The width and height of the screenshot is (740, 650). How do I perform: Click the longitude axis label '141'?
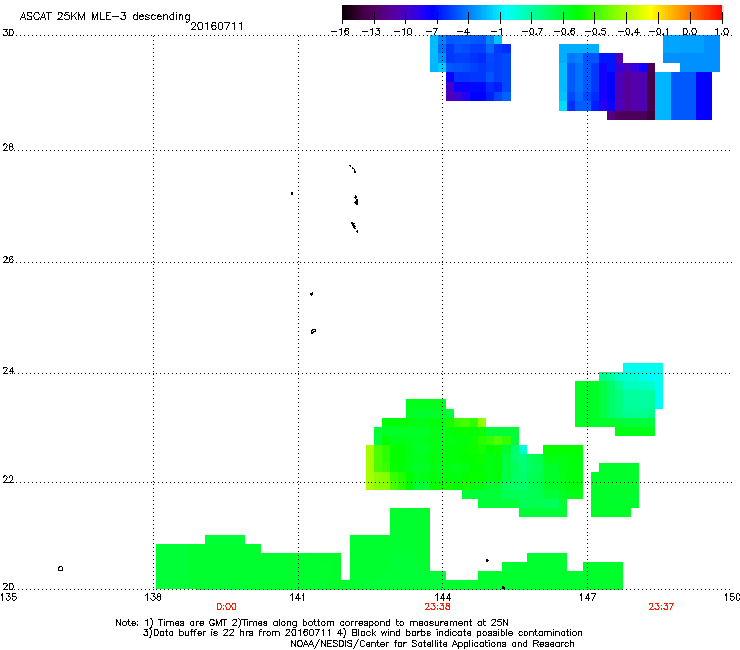297,597
